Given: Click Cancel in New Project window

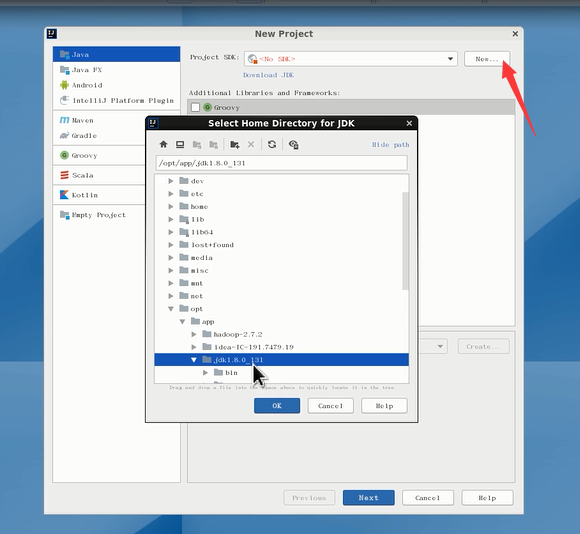Looking at the screenshot, I should 428,498.
